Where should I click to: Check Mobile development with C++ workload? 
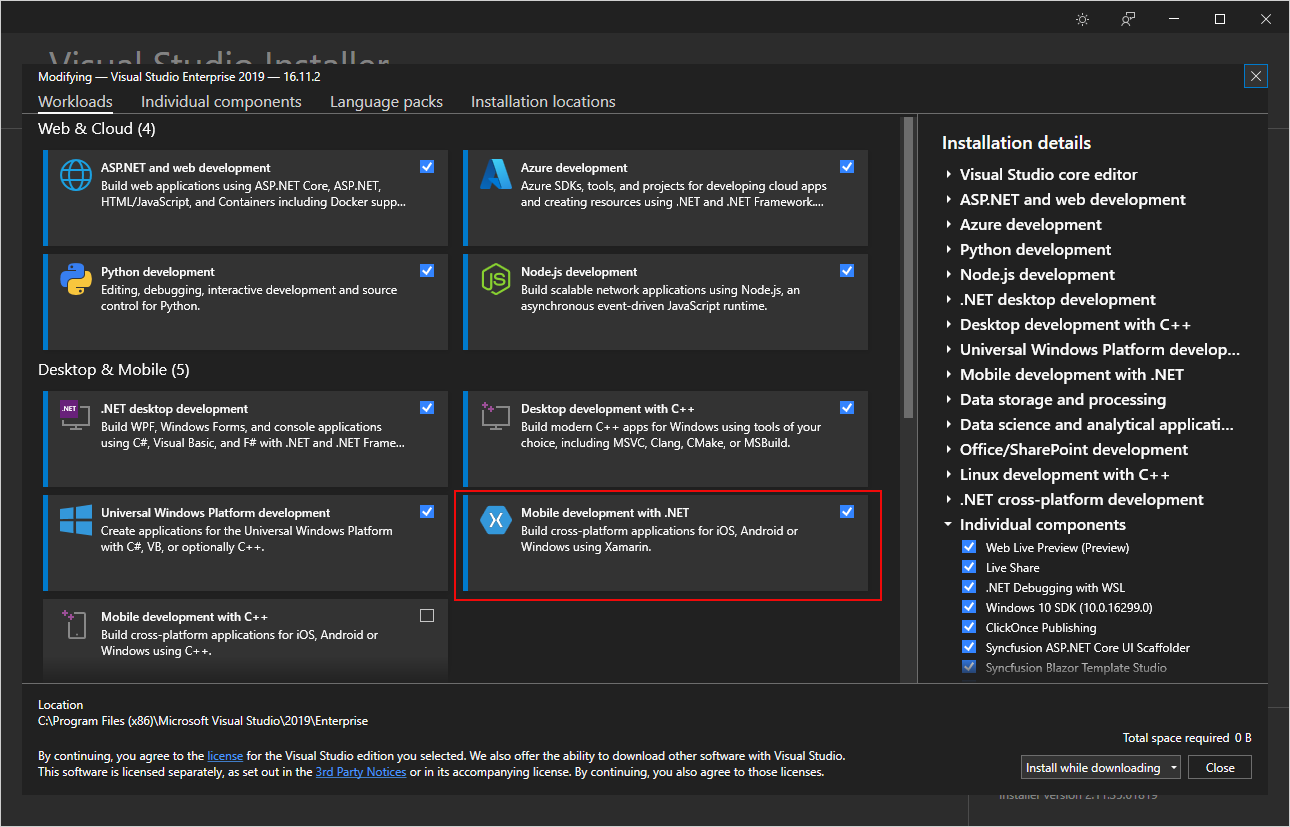coord(427,615)
